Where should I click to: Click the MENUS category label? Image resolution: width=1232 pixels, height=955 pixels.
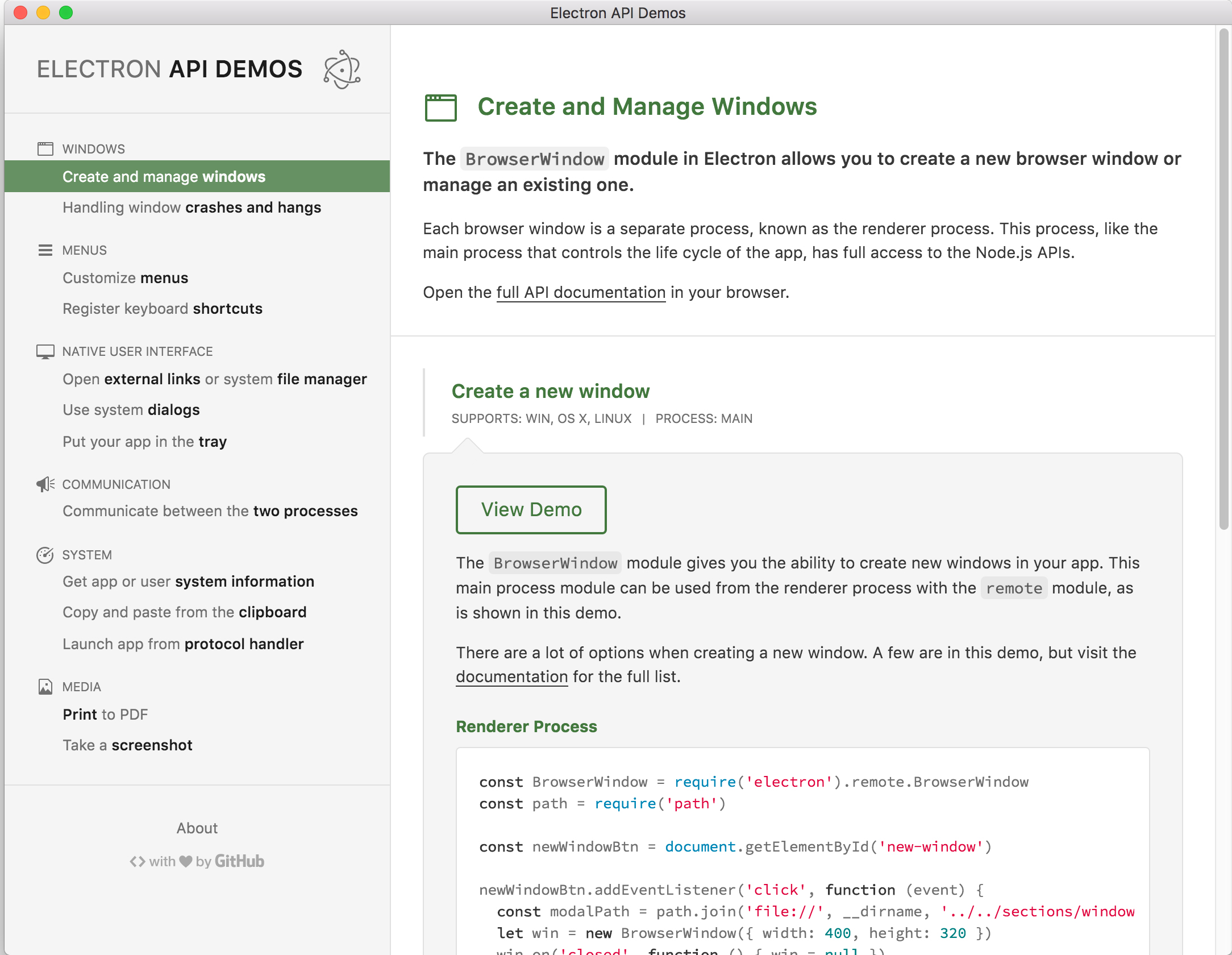click(x=85, y=250)
